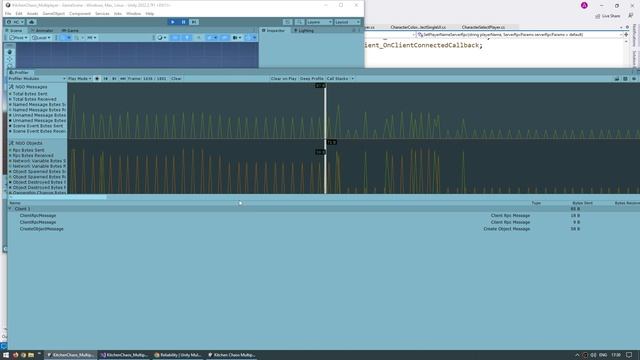
Task: Open the Pivot mode dropdown
Action: 18,38
